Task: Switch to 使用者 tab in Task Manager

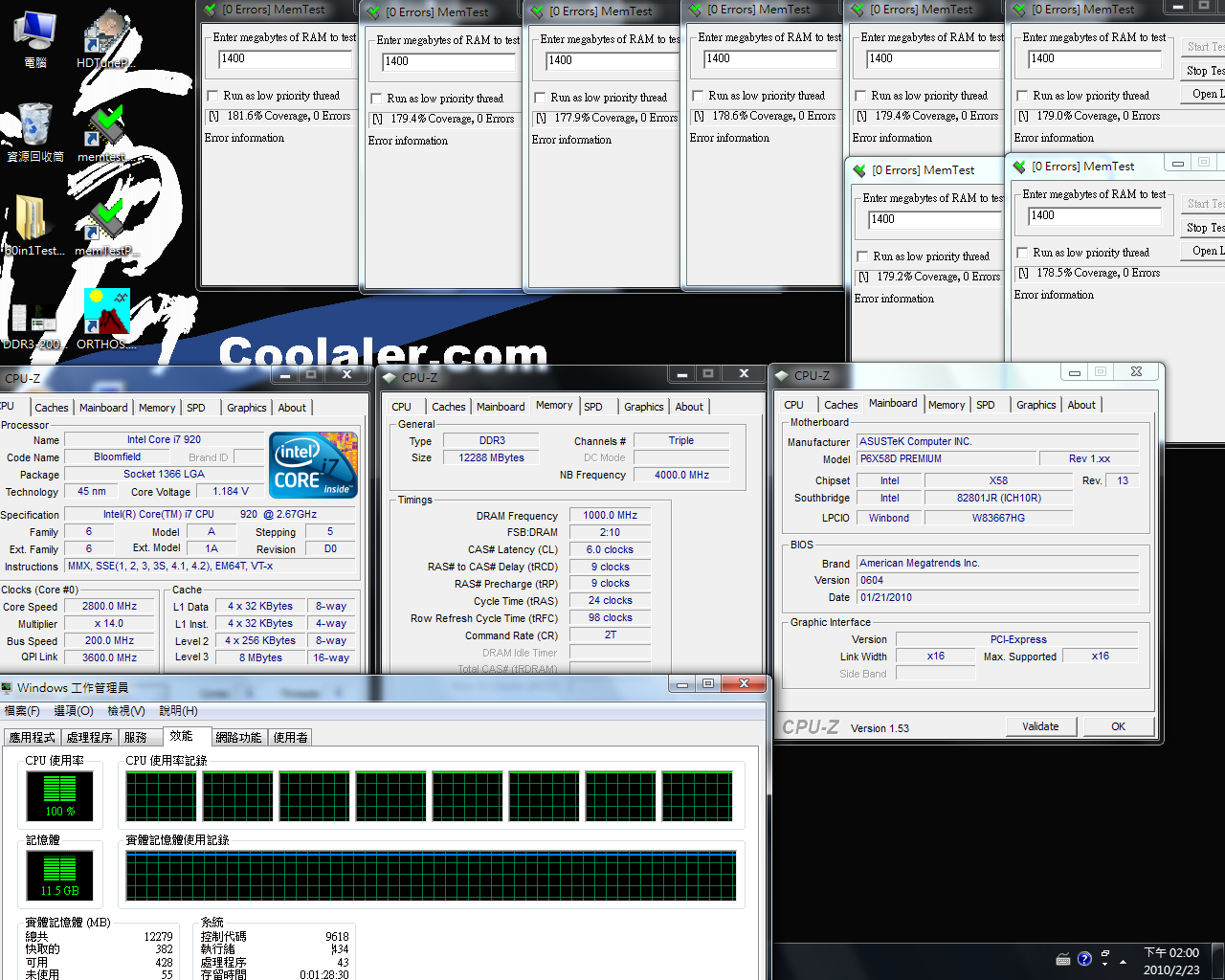Action: click(x=291, y=738)
